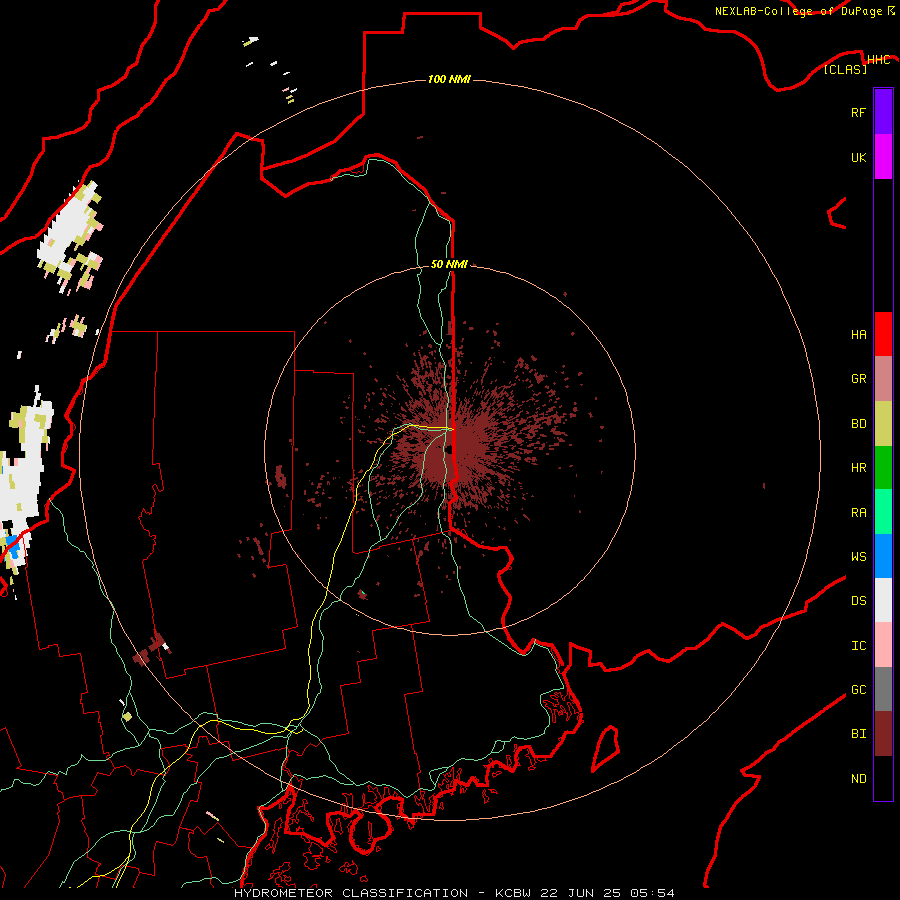
Task: Click the IC pink legend swatch
Action: [883, 645]
